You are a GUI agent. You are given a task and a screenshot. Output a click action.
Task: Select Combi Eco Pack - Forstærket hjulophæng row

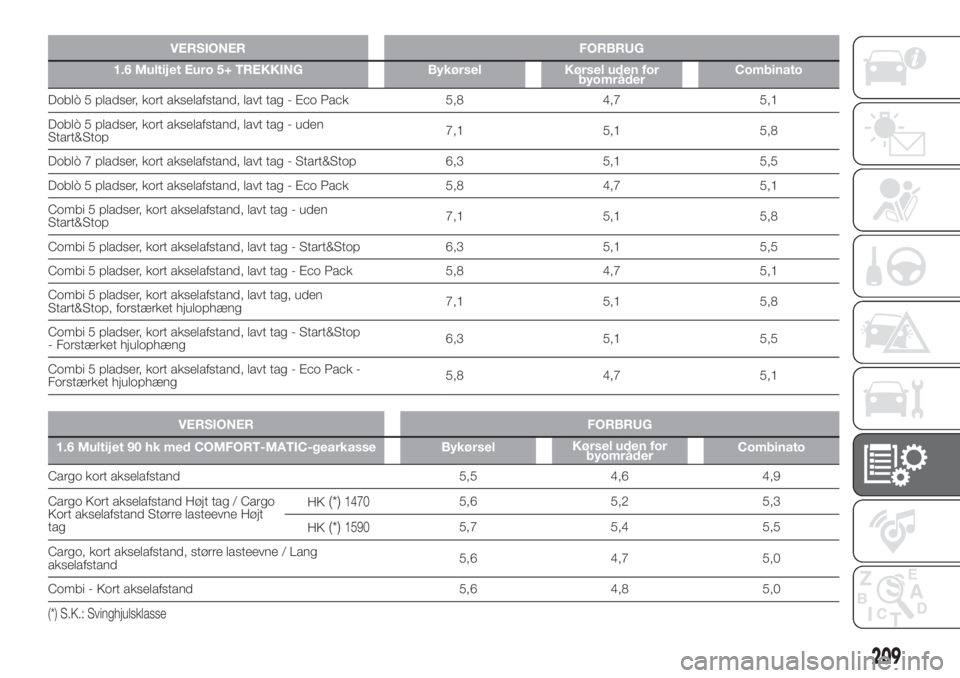point(443,375)
